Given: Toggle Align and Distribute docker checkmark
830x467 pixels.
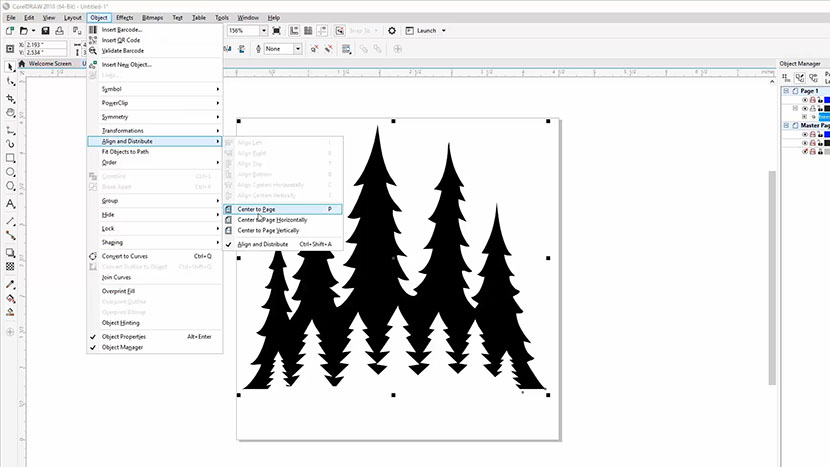Looking at the screenshot, I should 262,244.
